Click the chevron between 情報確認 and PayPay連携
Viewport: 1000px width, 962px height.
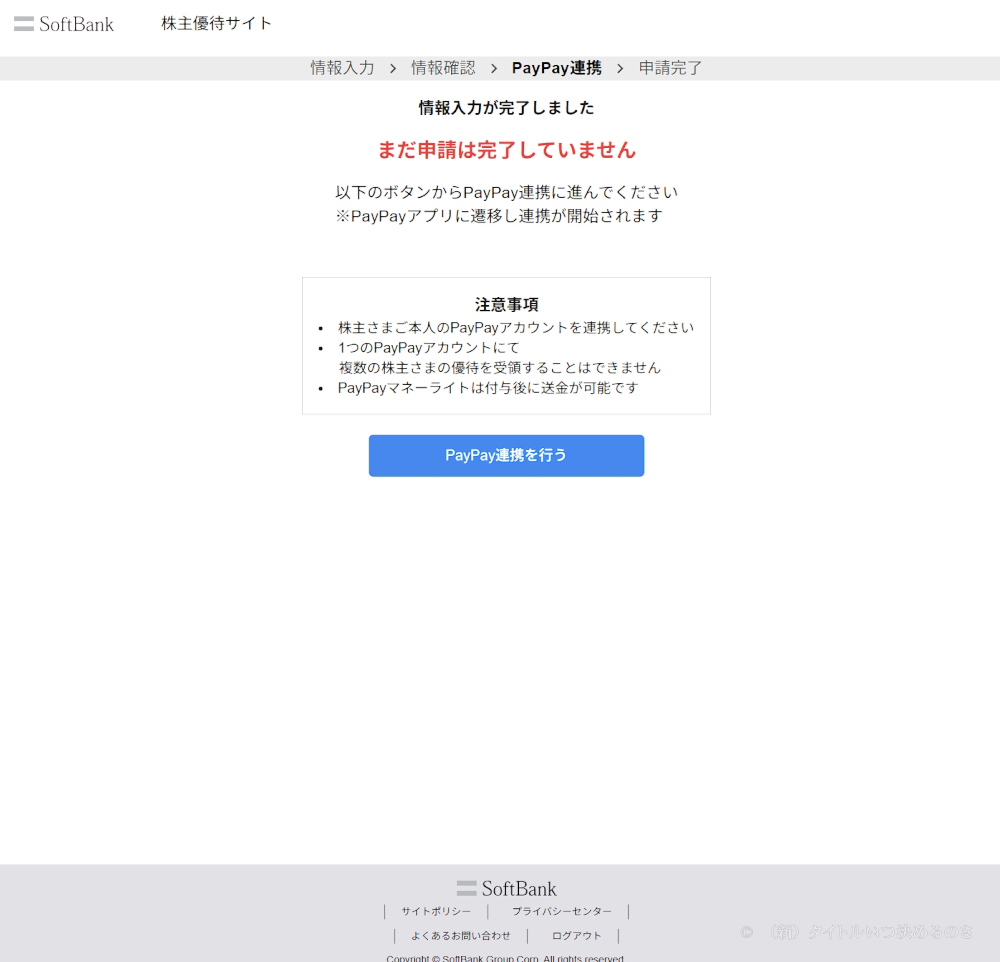494,68
